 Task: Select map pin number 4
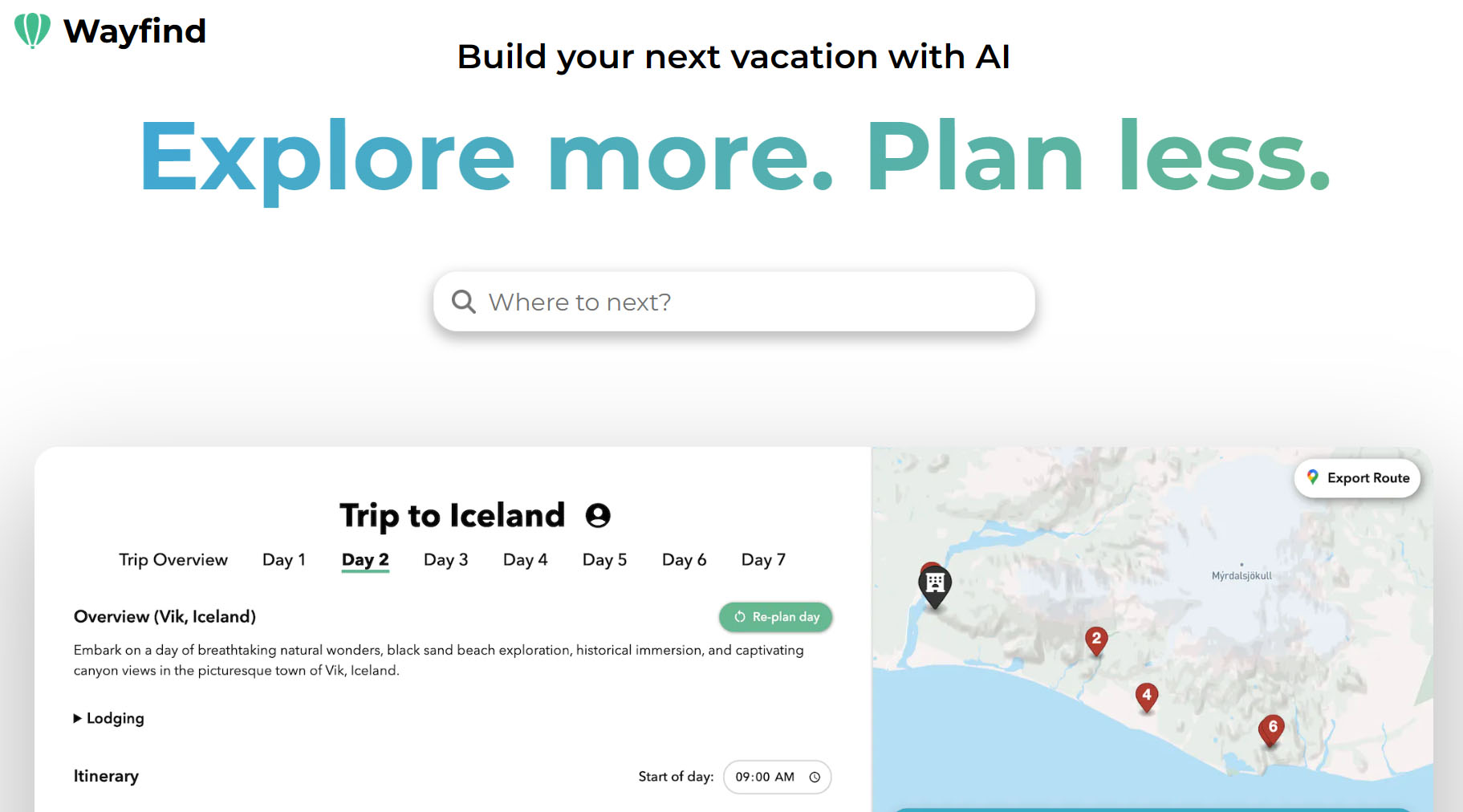[1147, 696]
